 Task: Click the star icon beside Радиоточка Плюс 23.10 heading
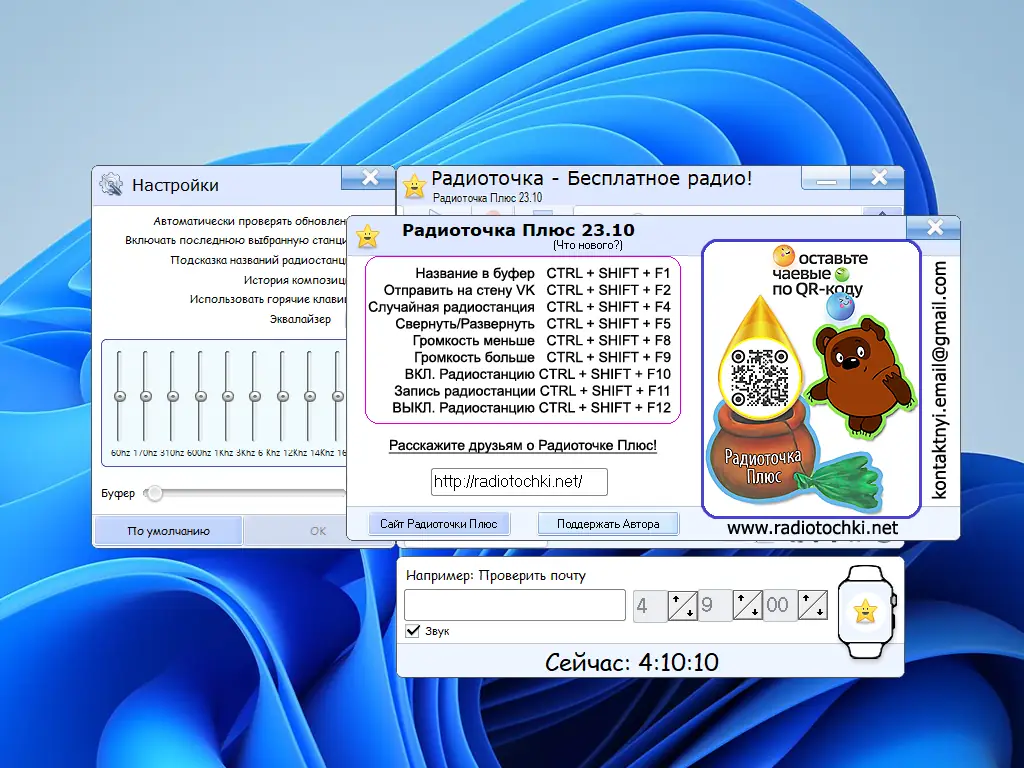pyautogui.click(x=368, y=236)
